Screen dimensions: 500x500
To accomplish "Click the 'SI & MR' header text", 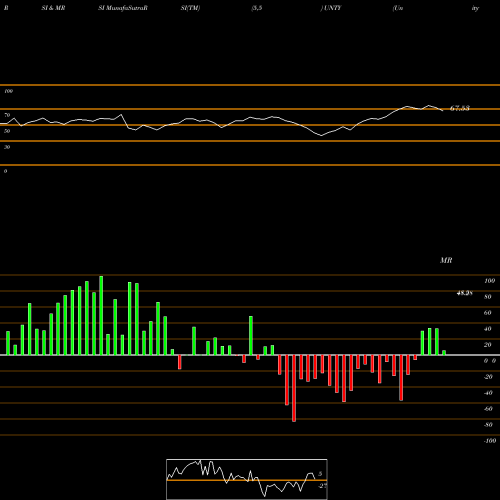I will [53, 8].
